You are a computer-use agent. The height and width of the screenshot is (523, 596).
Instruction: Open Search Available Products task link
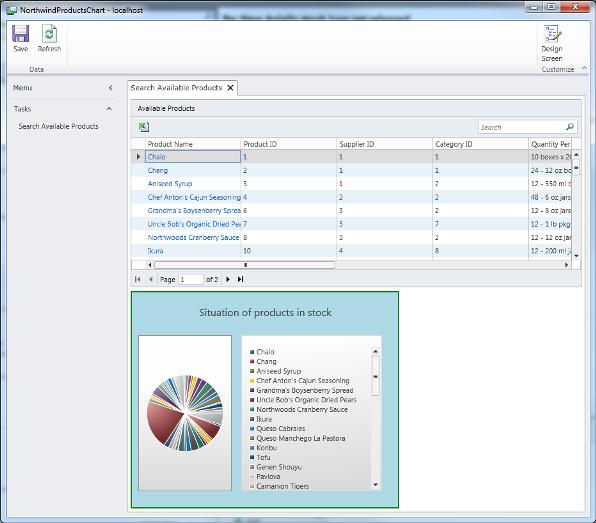pyautogui.click(x=59, y=126)
